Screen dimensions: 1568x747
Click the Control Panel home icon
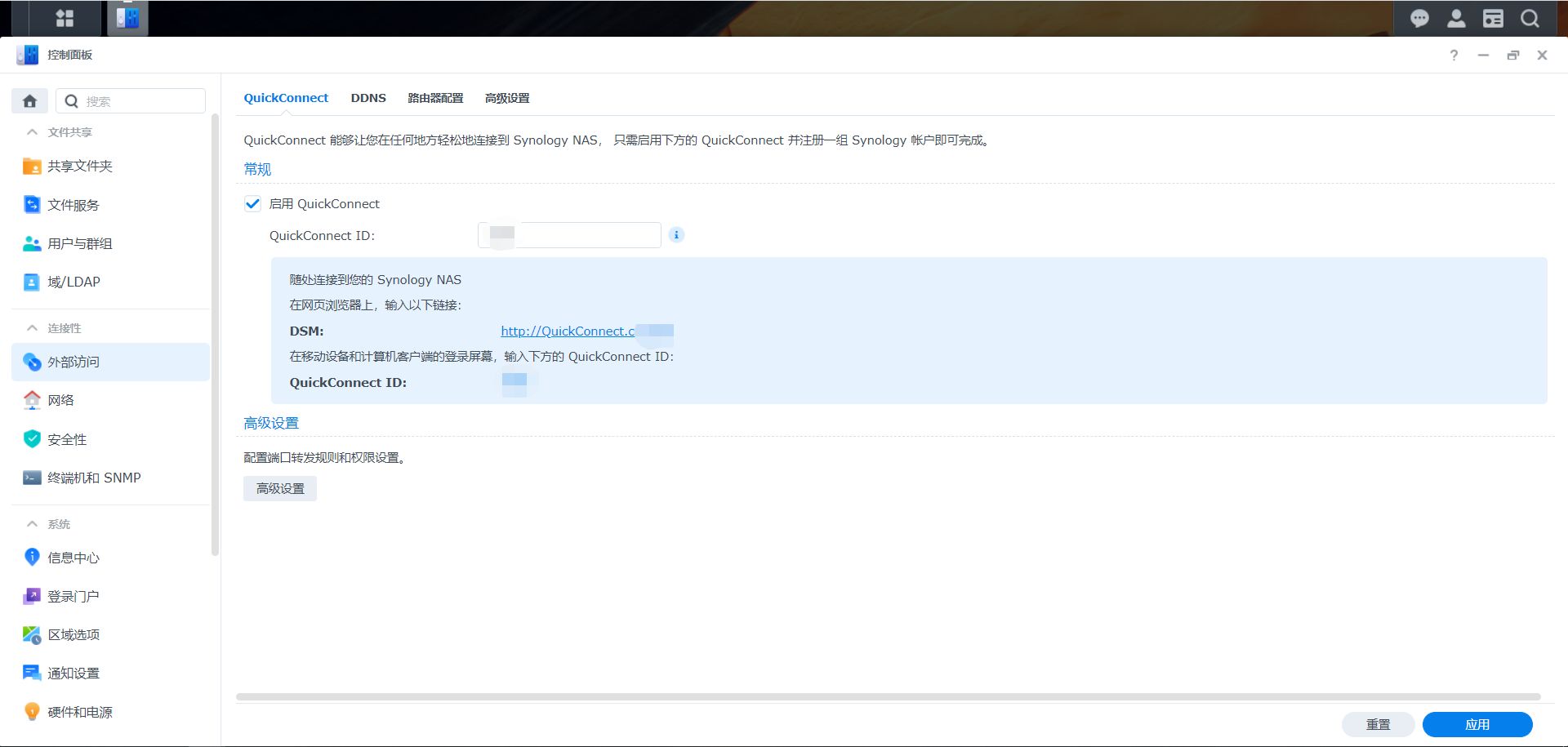pos(29,101)
